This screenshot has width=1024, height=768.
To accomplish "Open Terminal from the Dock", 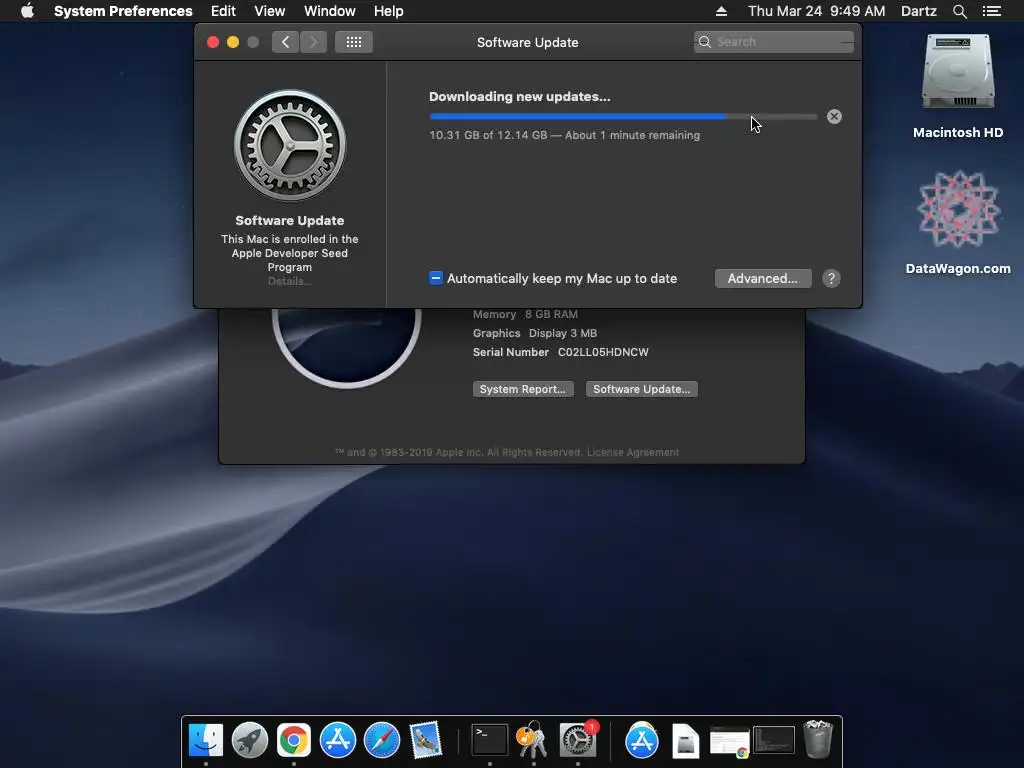I will point(490,741).
